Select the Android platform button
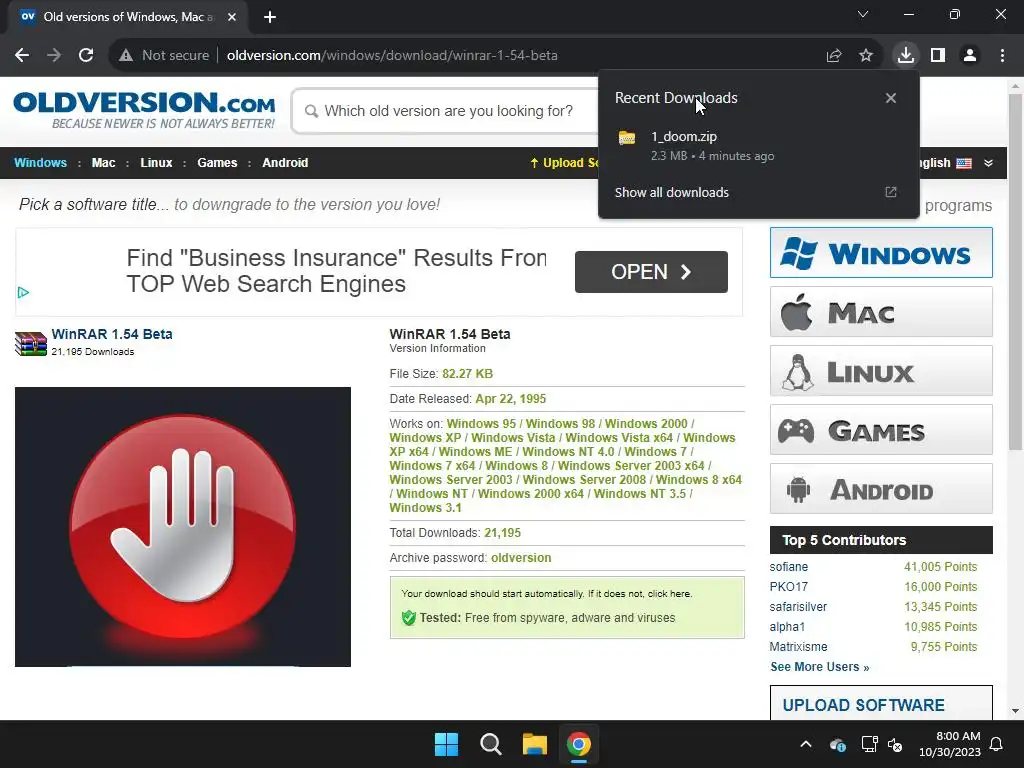1024x768 pixels. pos(881,489)
